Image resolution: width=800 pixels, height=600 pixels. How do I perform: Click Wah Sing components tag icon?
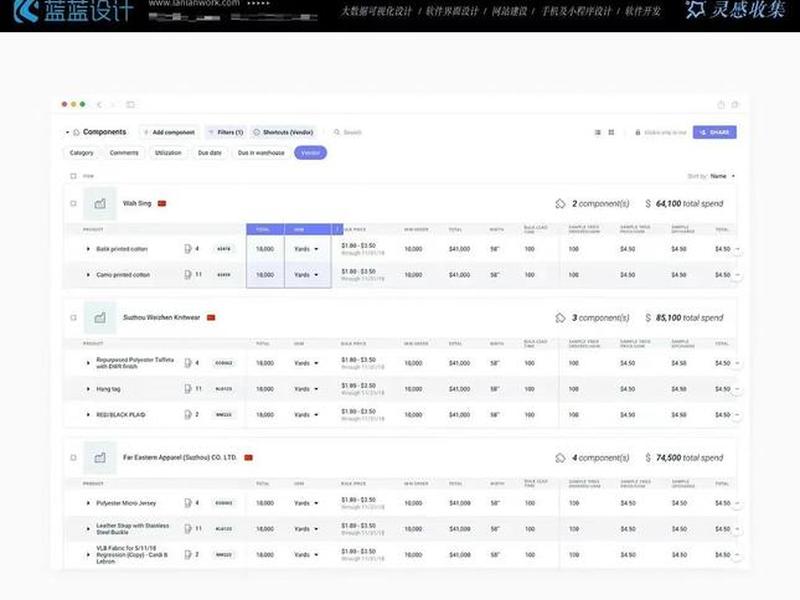point(560,204)
